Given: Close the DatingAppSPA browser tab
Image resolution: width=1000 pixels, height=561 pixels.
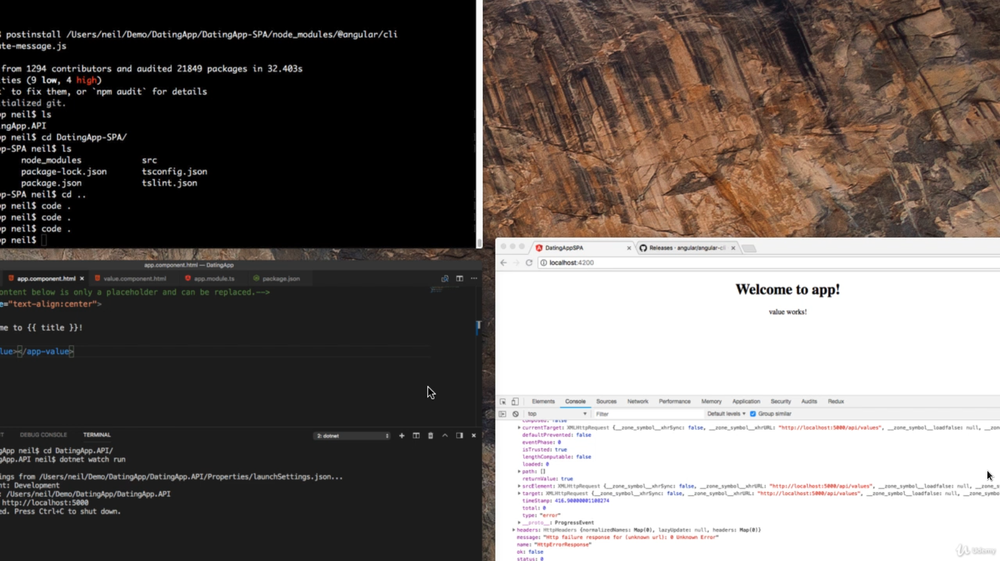Looking at the screenshot, I should pos(629,248).
